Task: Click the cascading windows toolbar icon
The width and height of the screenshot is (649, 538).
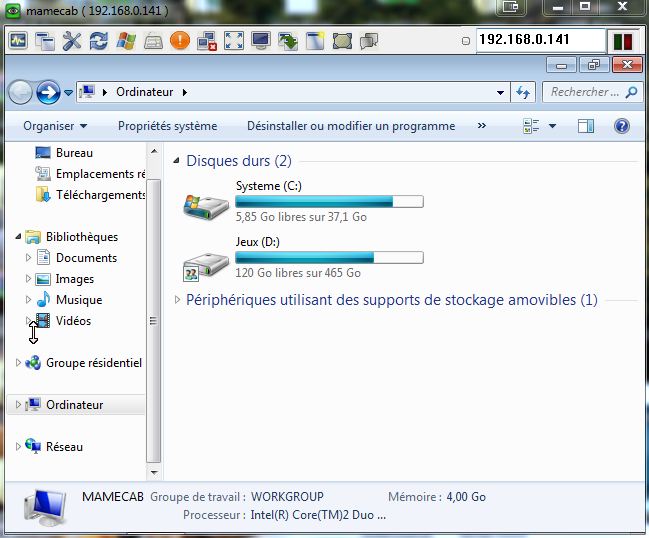Action: click(x=45, y=41)
